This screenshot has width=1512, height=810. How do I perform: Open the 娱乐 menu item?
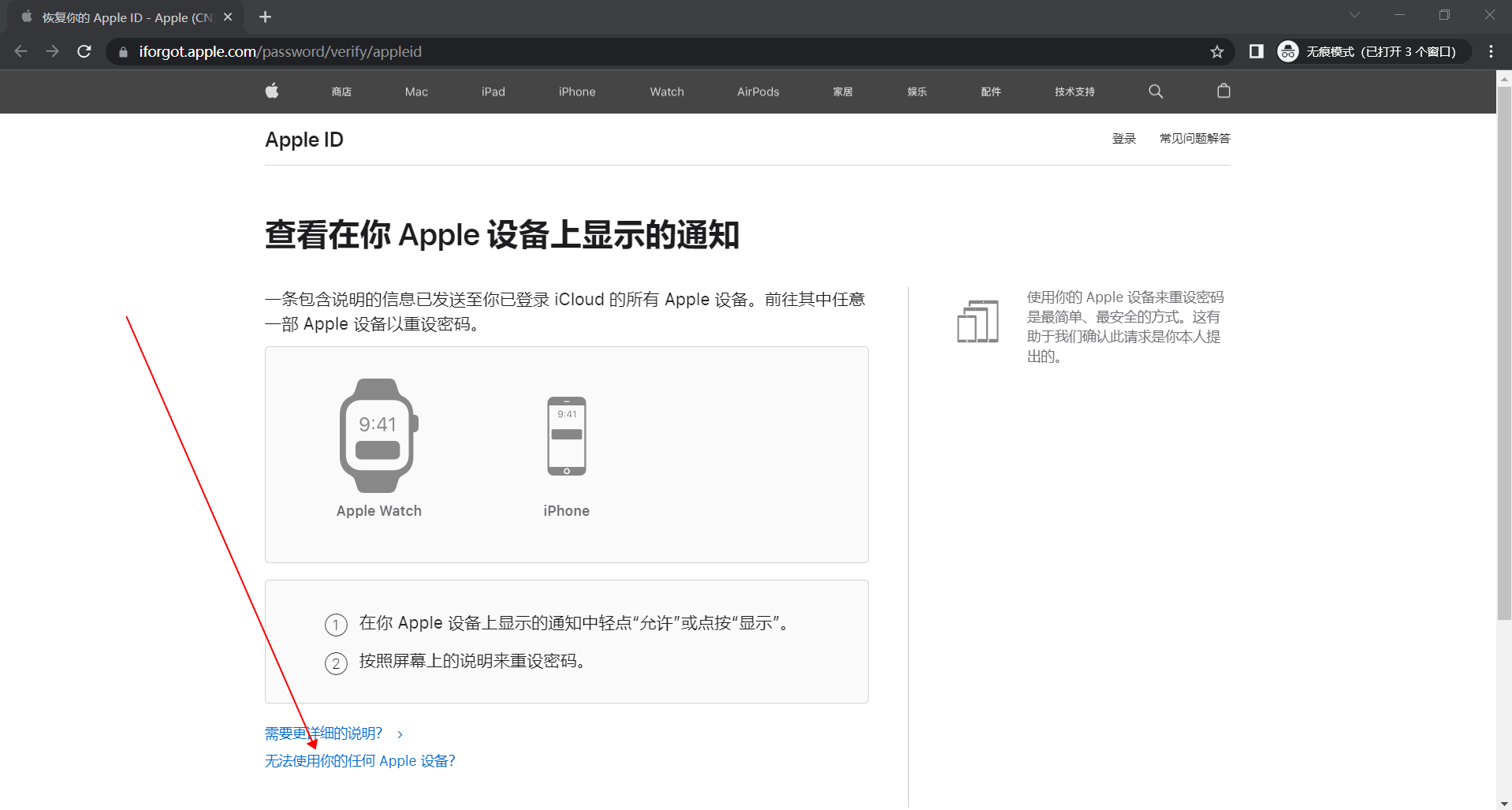[917, 91]
